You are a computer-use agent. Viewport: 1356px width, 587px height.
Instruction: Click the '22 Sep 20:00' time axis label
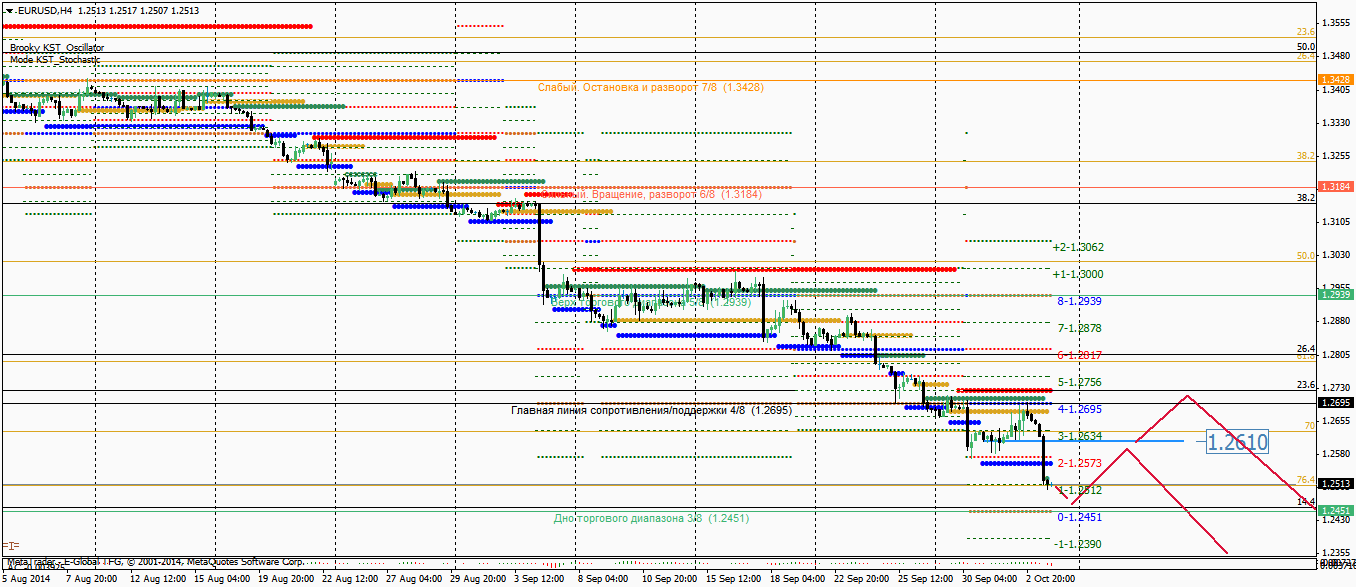861,579
